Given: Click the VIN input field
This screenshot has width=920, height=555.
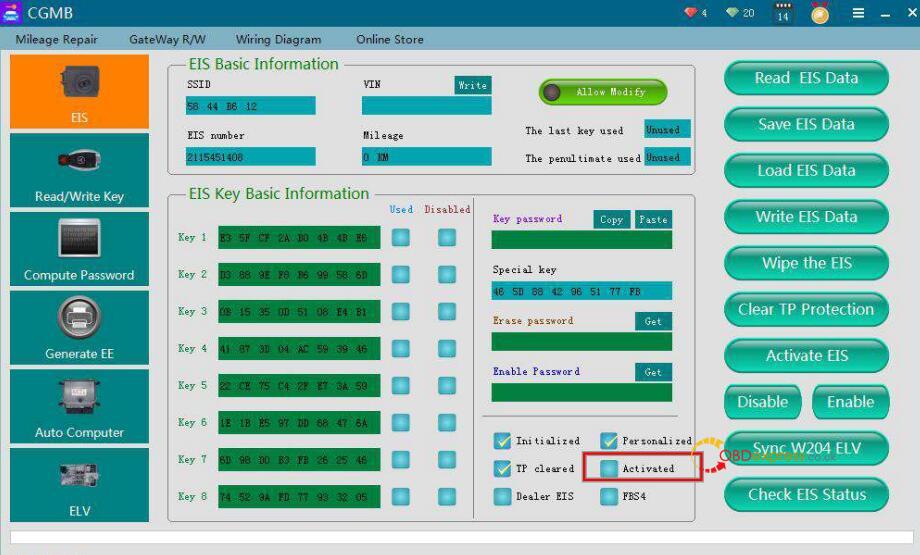Looking at the screenshot, I should point(427,106).
